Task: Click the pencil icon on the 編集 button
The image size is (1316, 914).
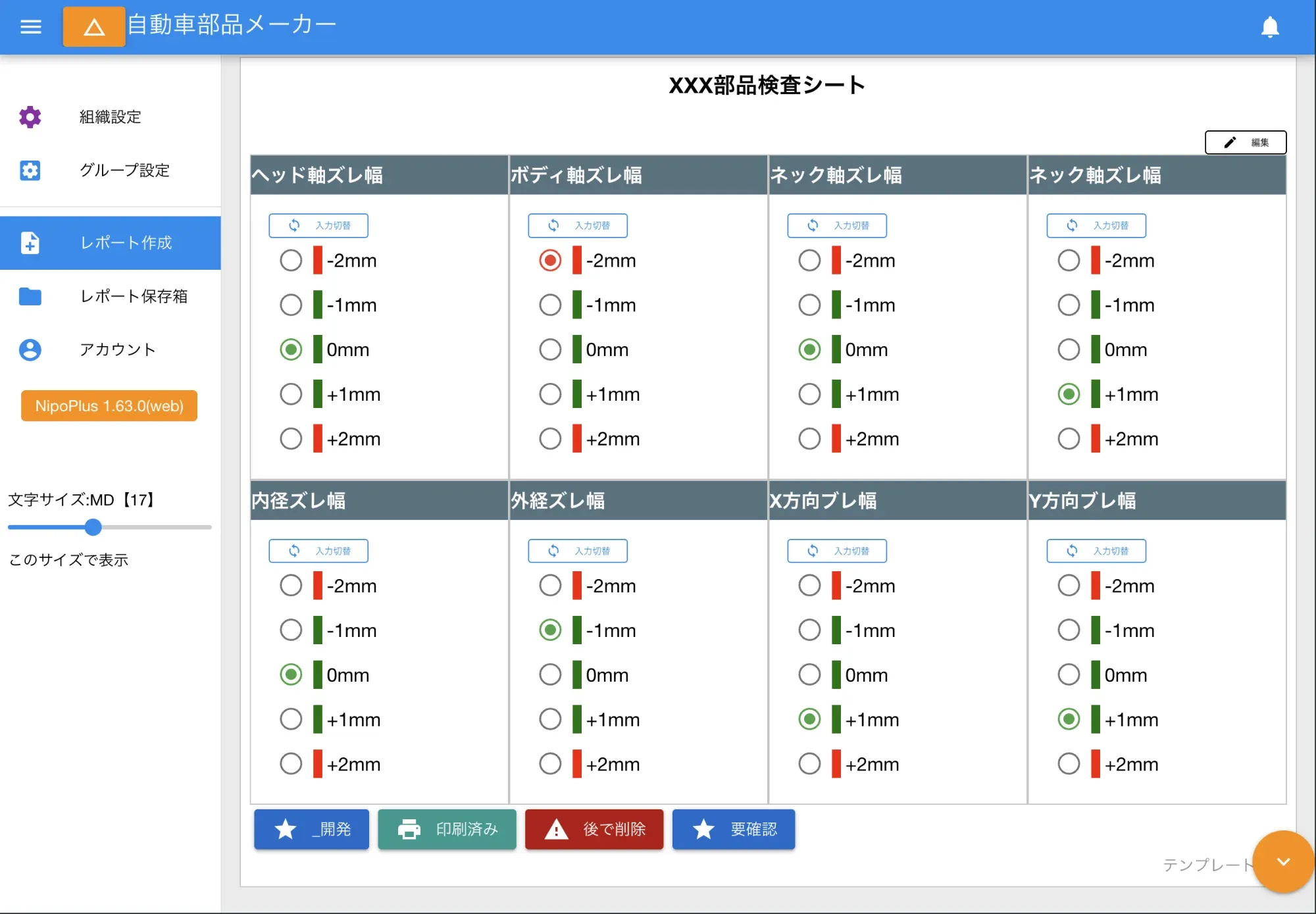Action: tap(1230, 142)
